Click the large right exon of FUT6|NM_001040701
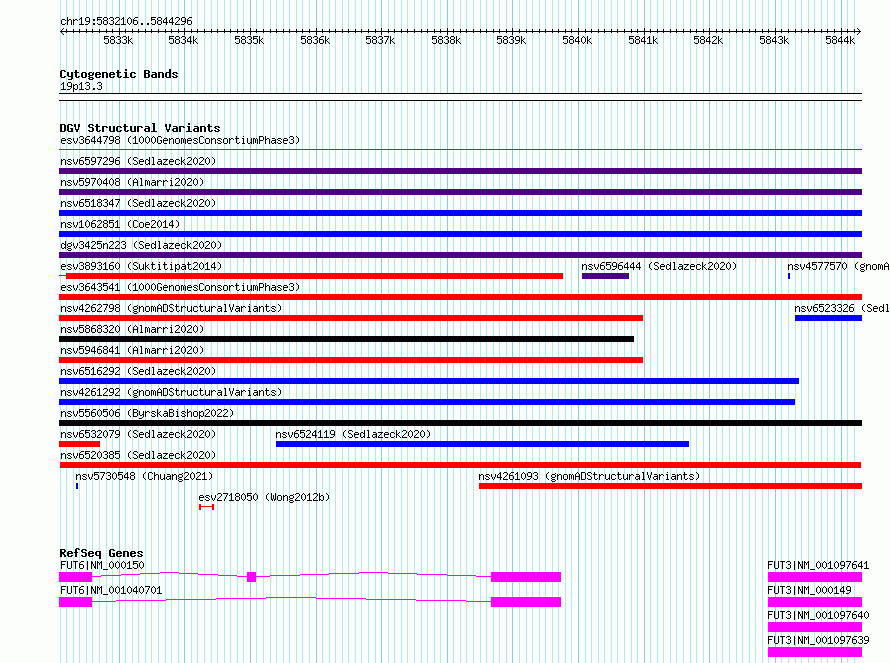890x663 pixels. coord(526,602)
